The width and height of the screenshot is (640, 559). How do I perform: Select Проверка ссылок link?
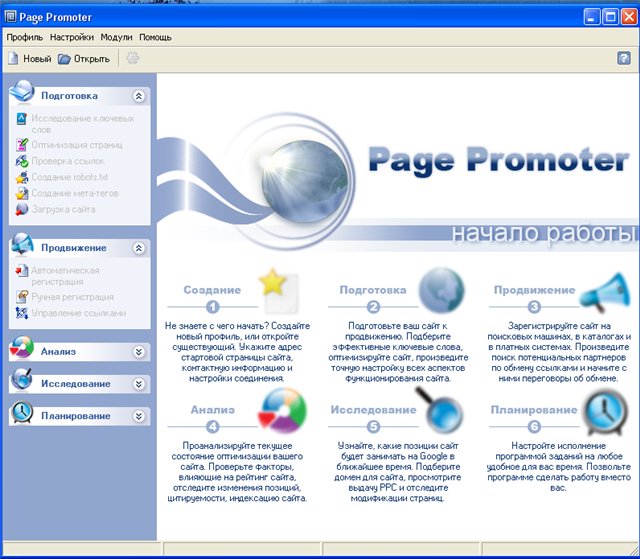coord(68,161)
